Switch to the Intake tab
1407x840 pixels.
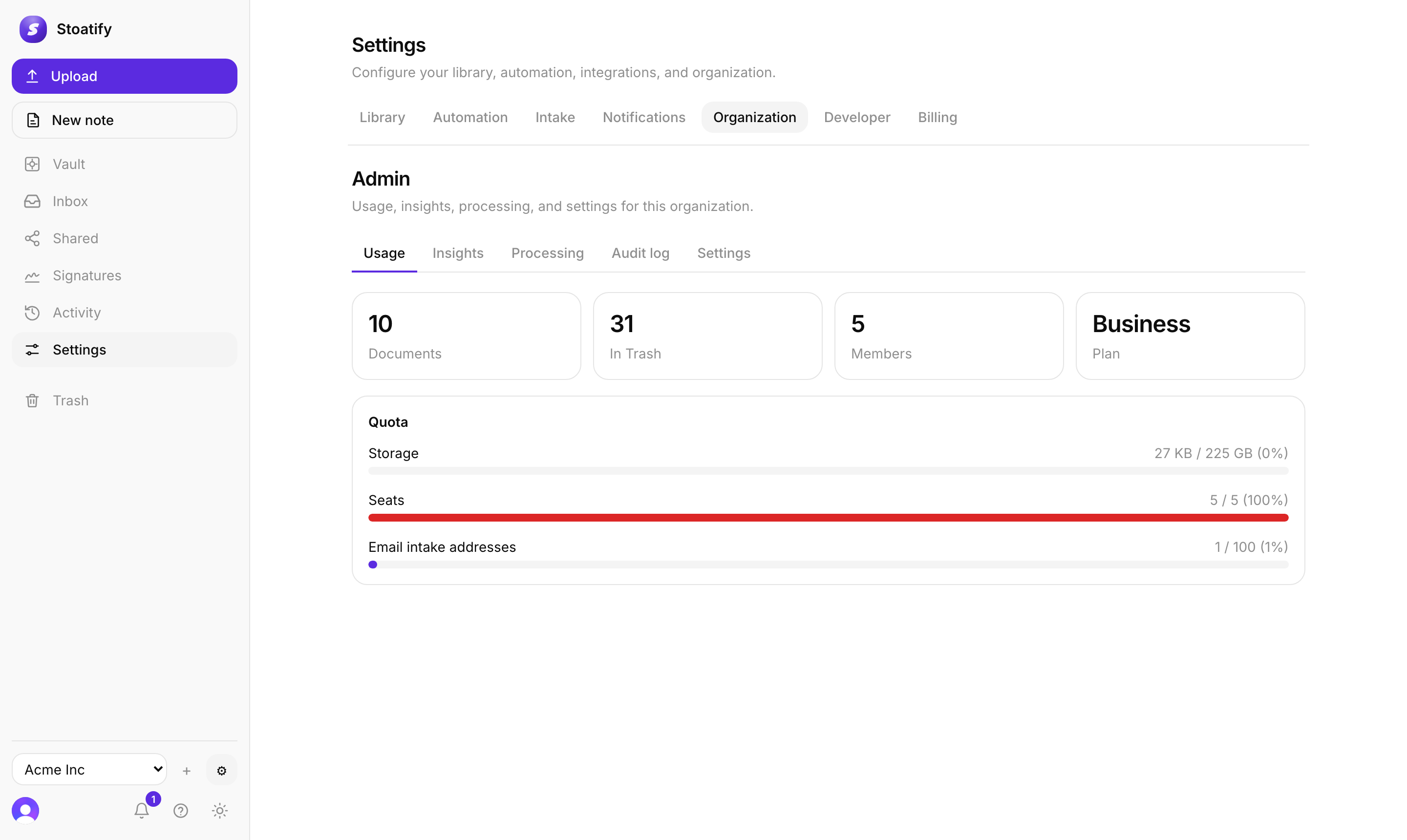(x=555, y=117)
